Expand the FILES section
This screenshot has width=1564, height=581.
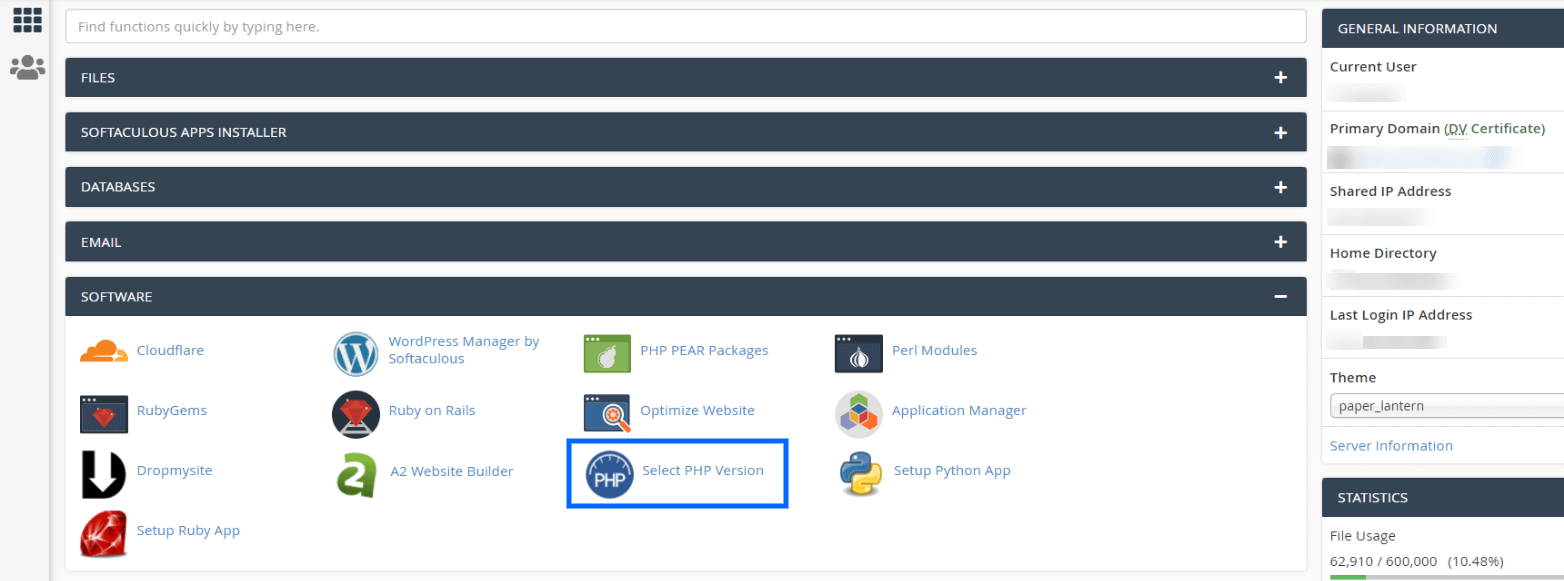pos(1280,76)
